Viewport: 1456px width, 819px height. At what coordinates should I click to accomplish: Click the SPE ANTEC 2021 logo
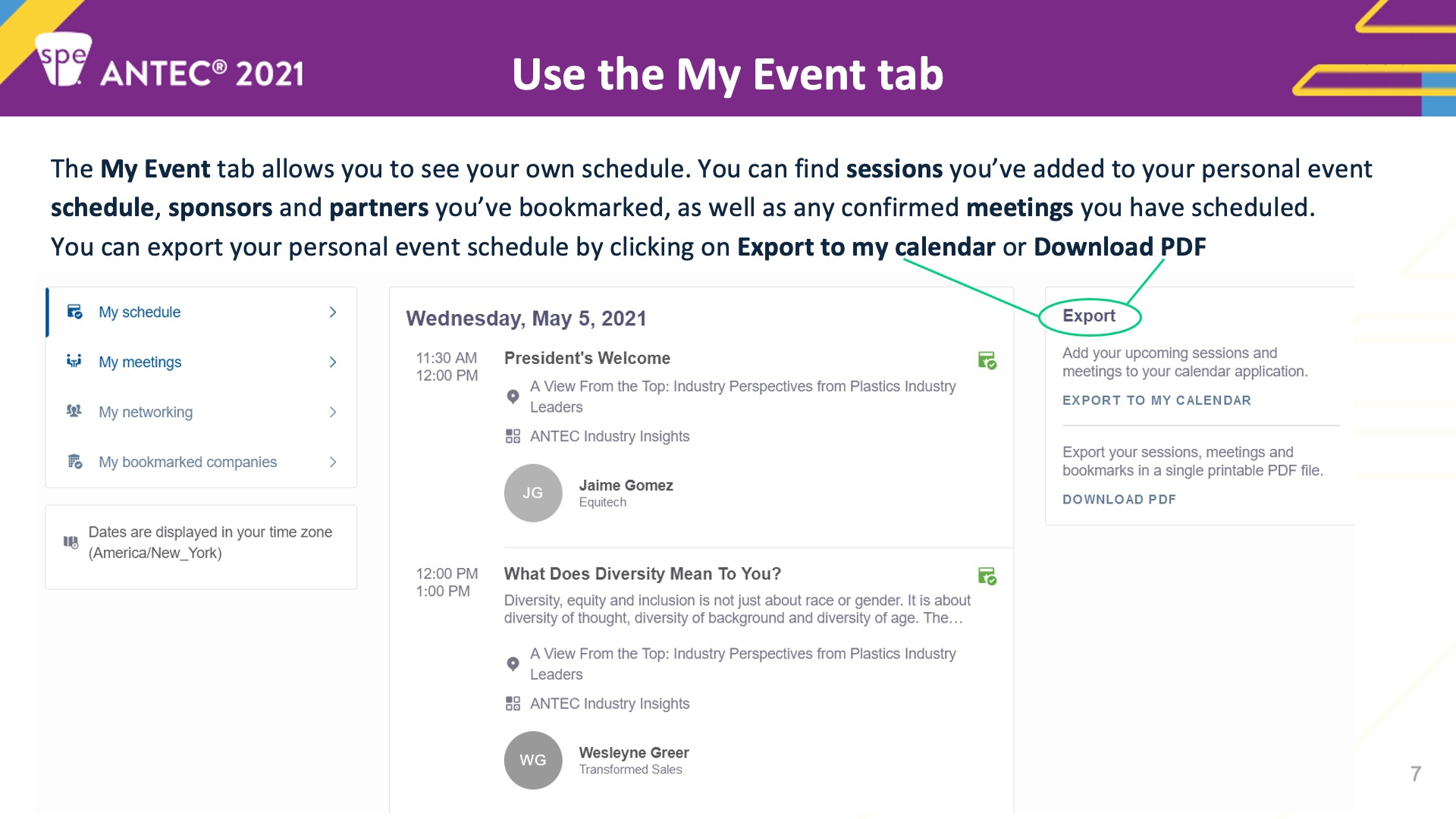[x=171, y=61]
